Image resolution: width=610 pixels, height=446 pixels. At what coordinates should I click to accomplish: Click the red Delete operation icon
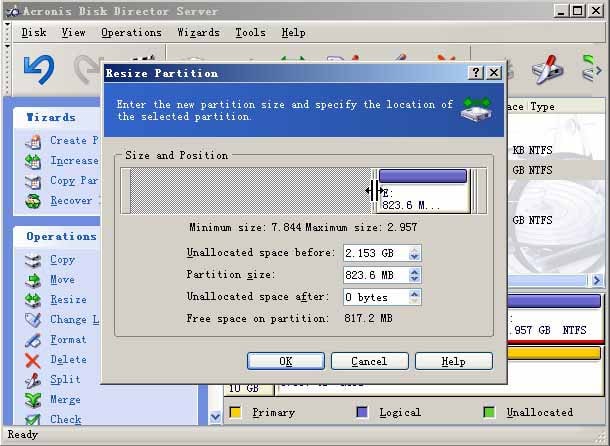[33, 360]
